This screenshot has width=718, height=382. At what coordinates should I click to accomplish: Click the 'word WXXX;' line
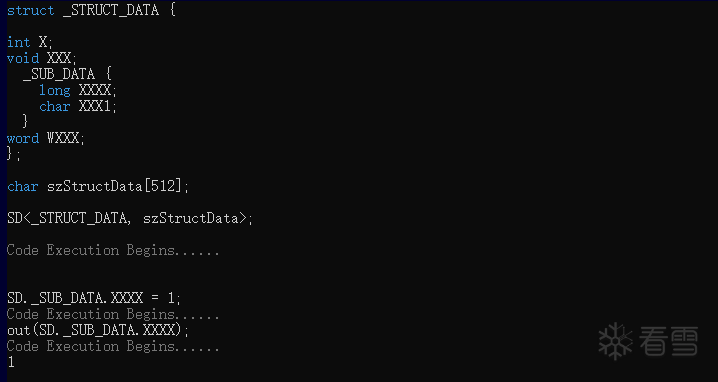46,138
